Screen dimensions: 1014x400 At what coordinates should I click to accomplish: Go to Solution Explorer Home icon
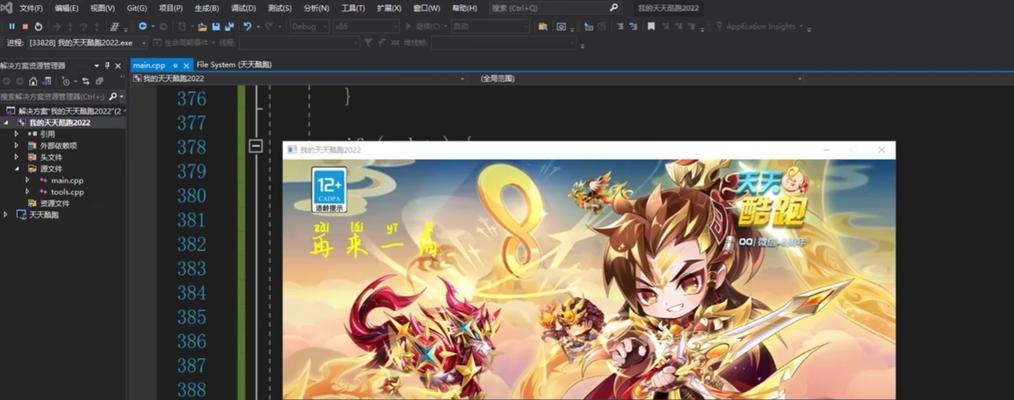click(33, 81)
